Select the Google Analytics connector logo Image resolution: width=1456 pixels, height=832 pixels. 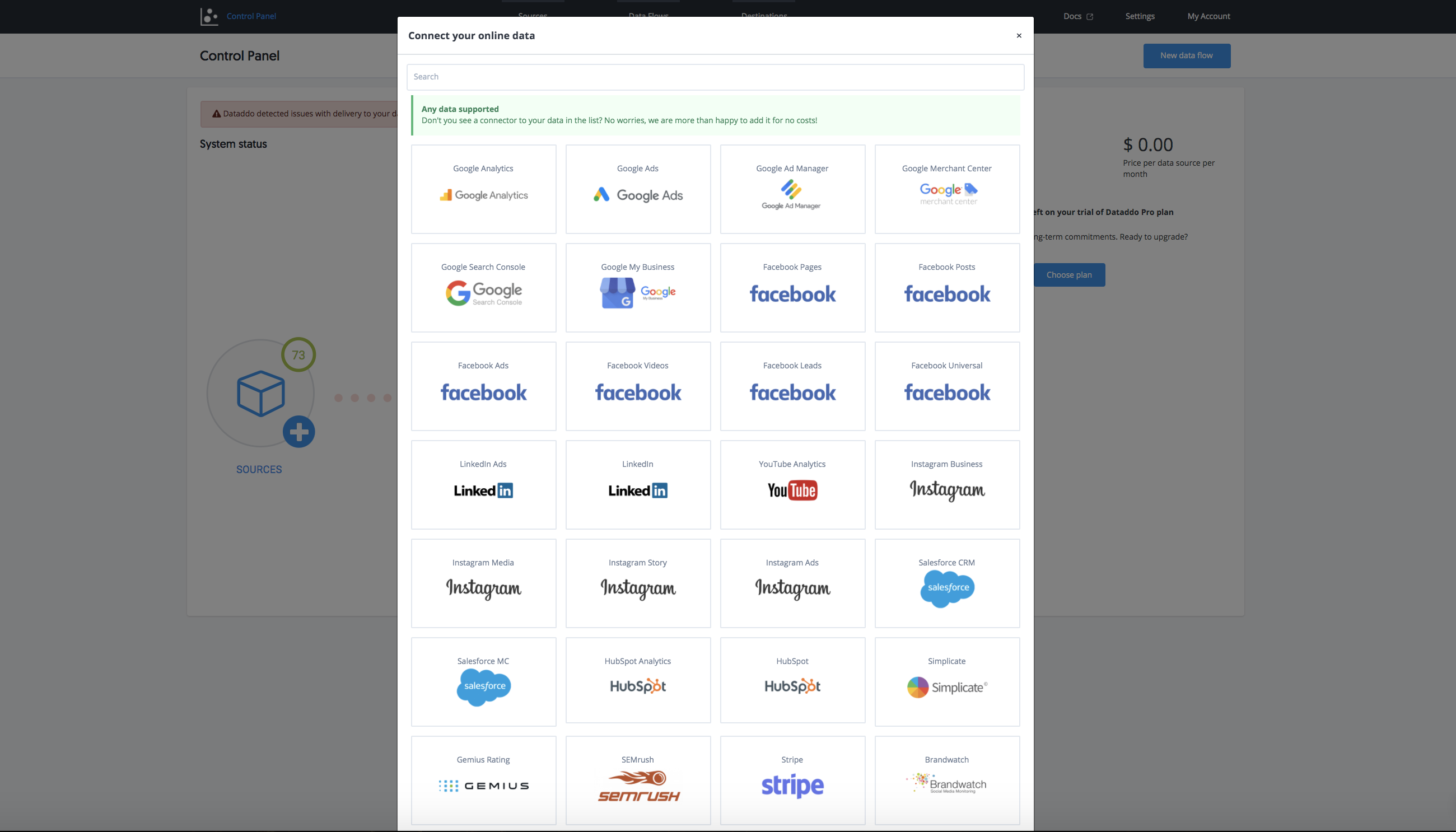[x=483, y=195]
